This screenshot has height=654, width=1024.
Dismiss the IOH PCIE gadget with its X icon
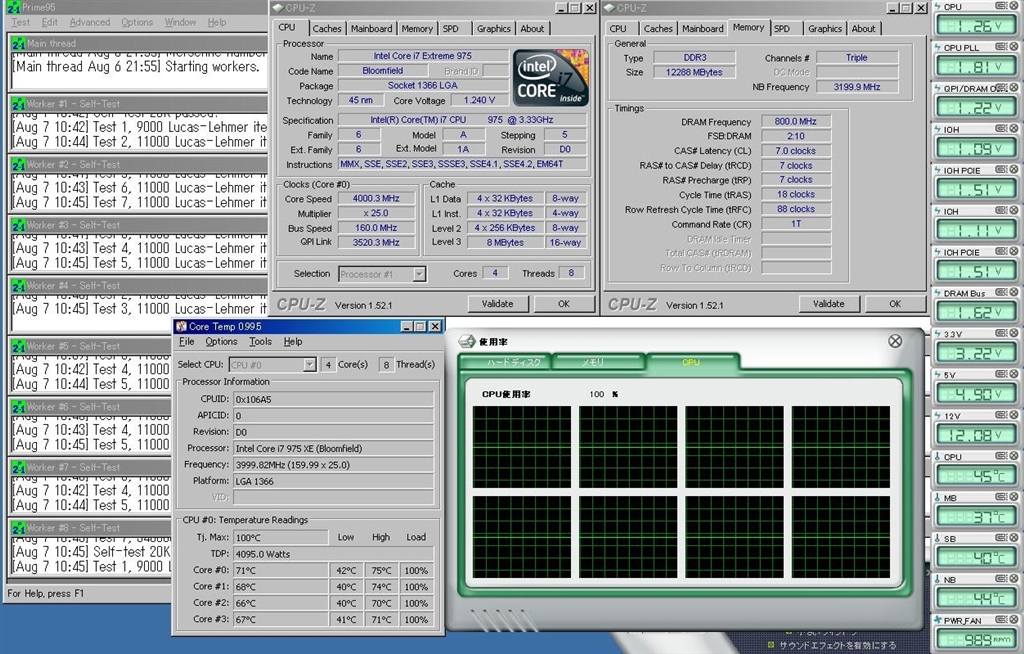tap(1014, 170)
